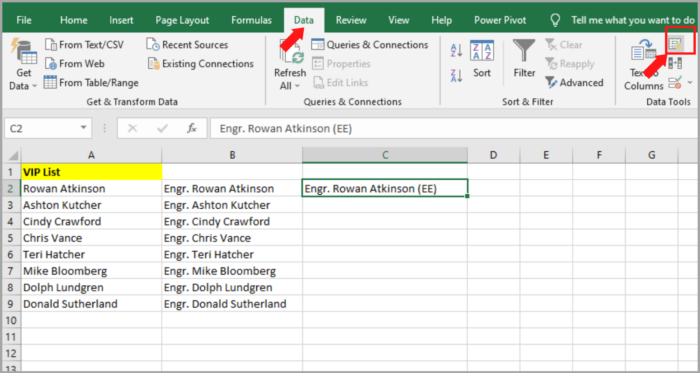Switch to the Home tab
The width and height of the screenshot is (700, 373).
point(74,20)
